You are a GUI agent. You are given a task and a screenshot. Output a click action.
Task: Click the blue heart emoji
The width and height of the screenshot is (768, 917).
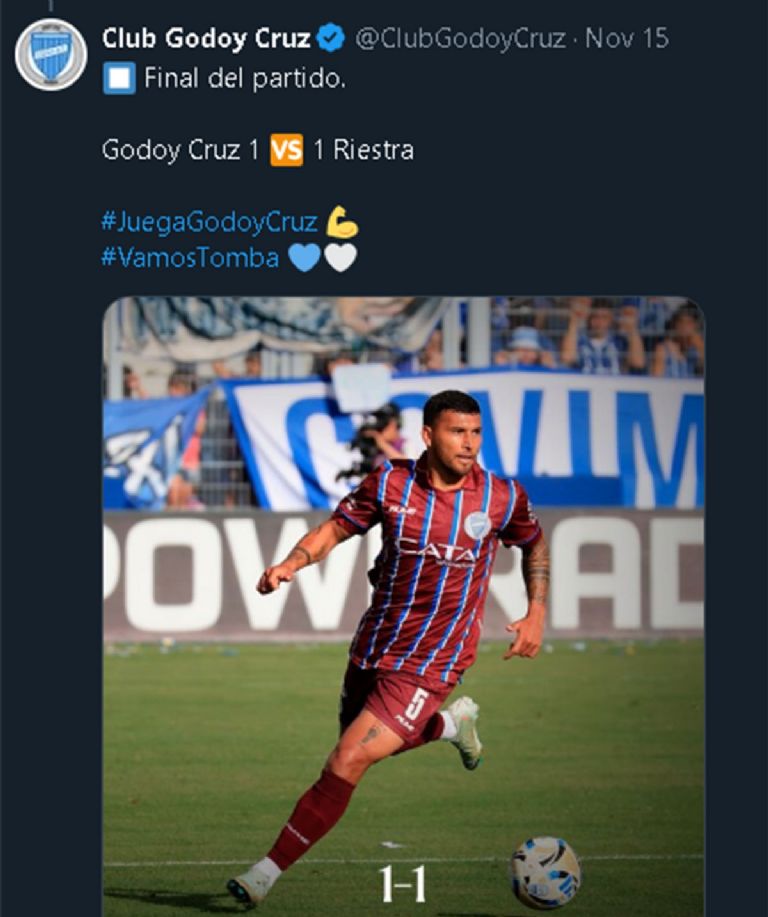tap(304, 257)
